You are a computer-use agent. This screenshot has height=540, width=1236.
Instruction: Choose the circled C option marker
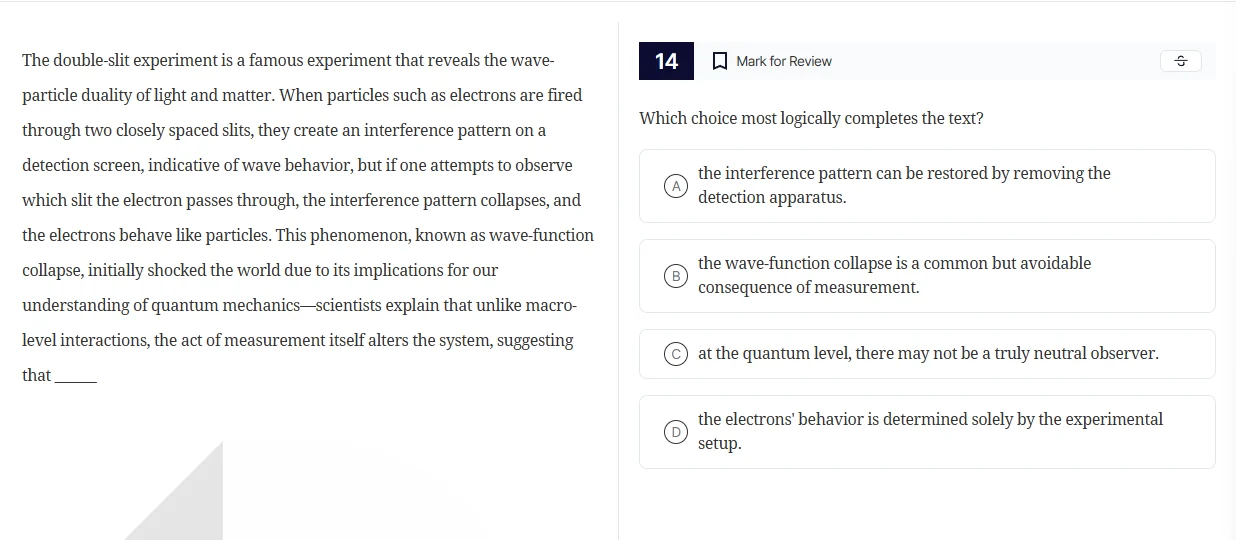677,354
